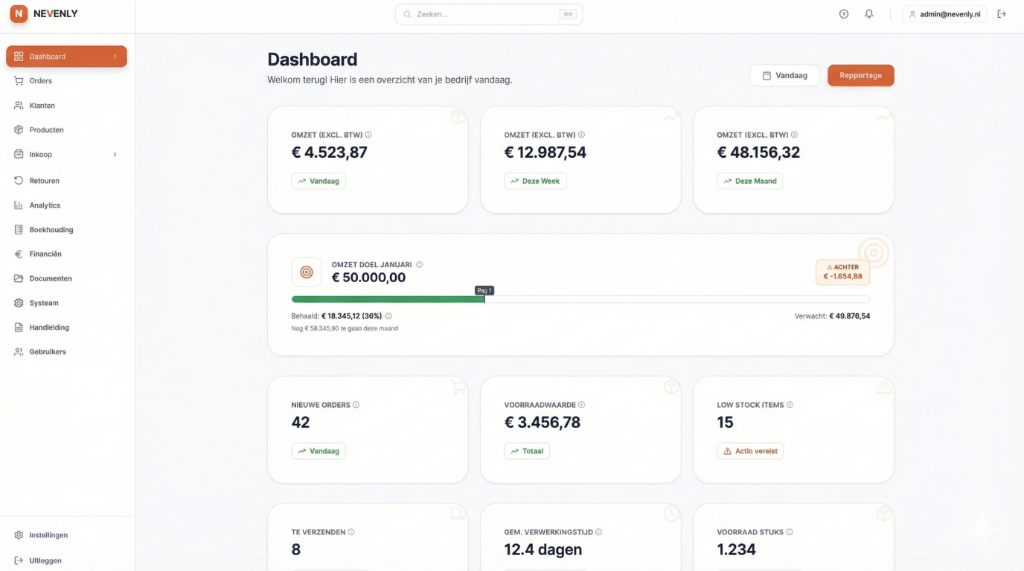
Task: Click the Instellingen gear icon
Action: pos(18,535)
